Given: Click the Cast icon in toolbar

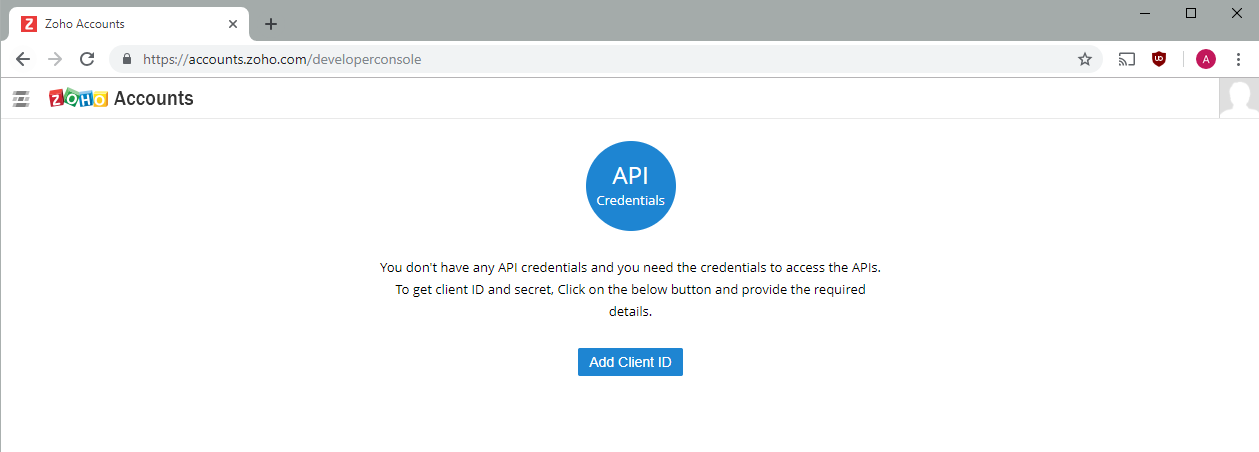Looking at the screenshot, I should [1127, 59].
